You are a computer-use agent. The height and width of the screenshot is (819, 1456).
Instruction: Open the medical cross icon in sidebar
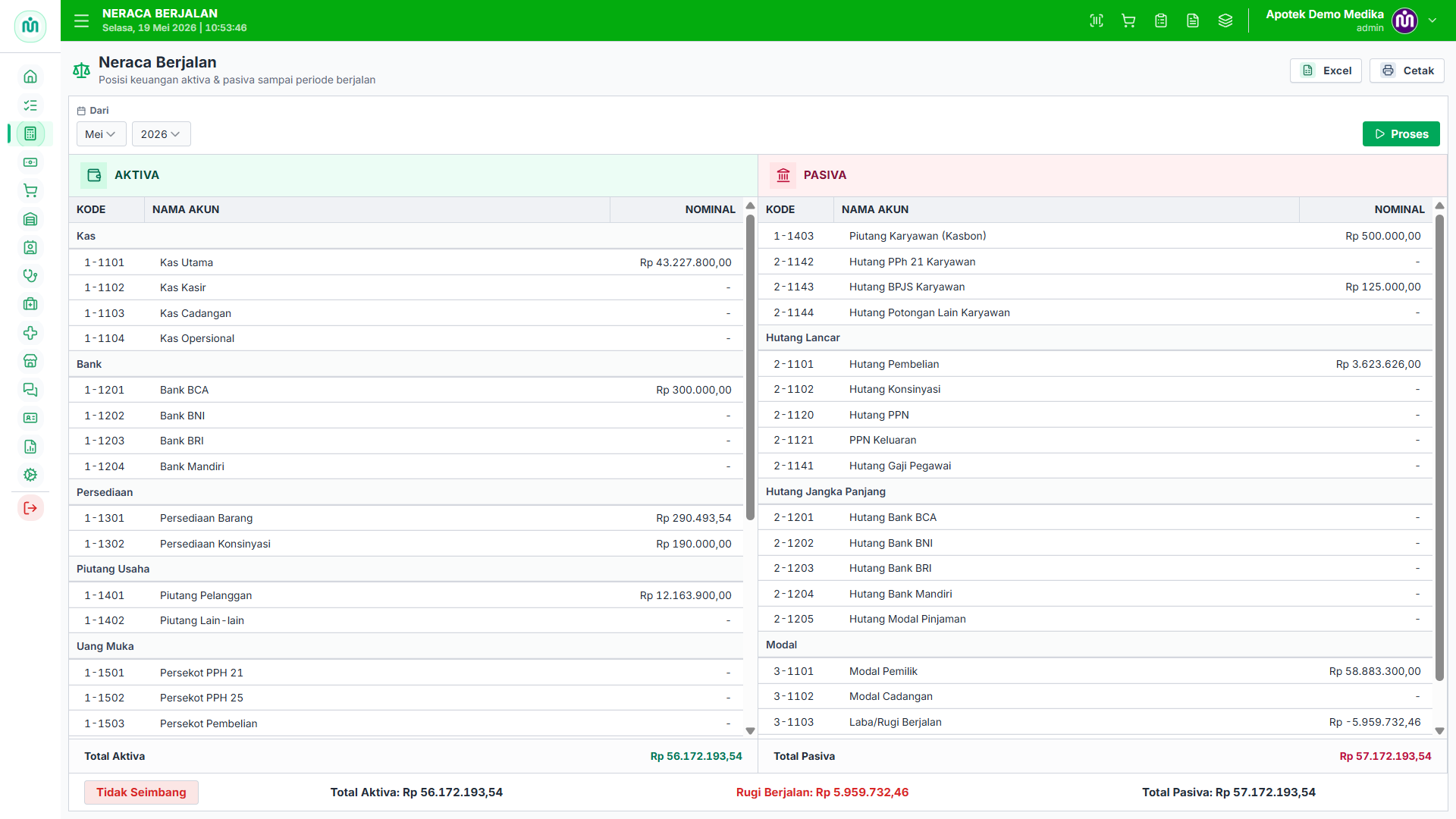pos(30,333)
